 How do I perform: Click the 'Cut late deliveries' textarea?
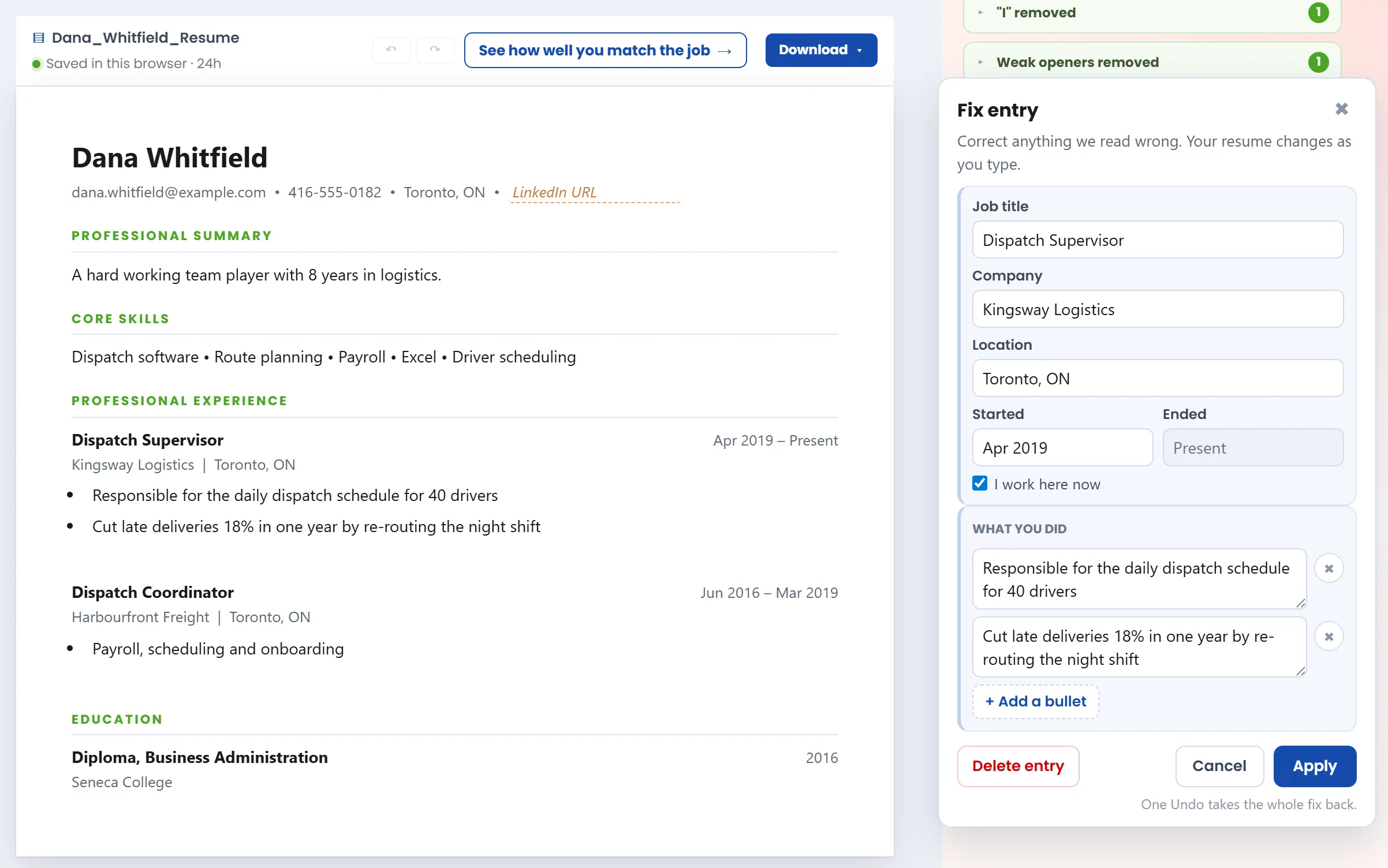pos(1139,647)
